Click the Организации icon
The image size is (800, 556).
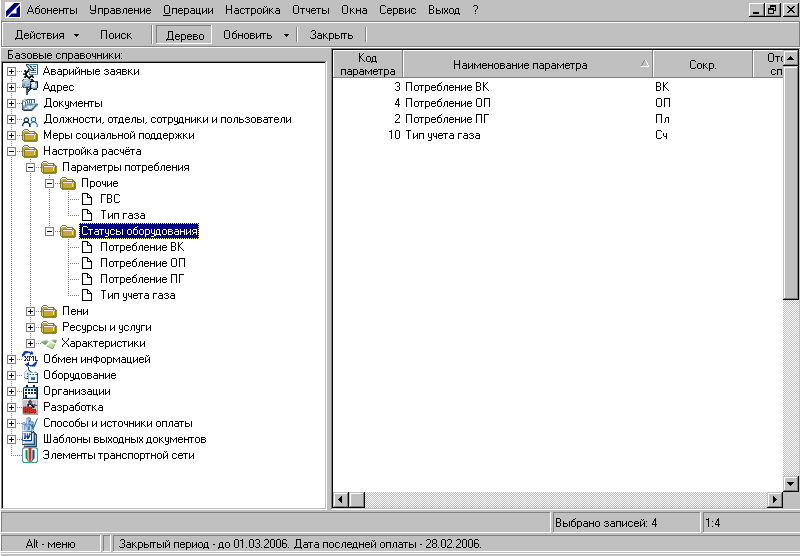tap(30, 391)
